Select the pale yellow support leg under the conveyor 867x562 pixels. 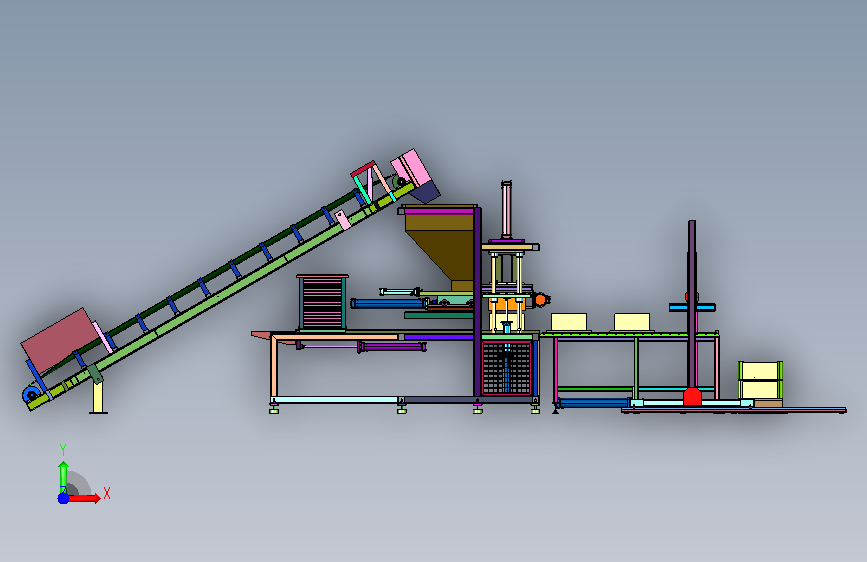coord(98,397)
